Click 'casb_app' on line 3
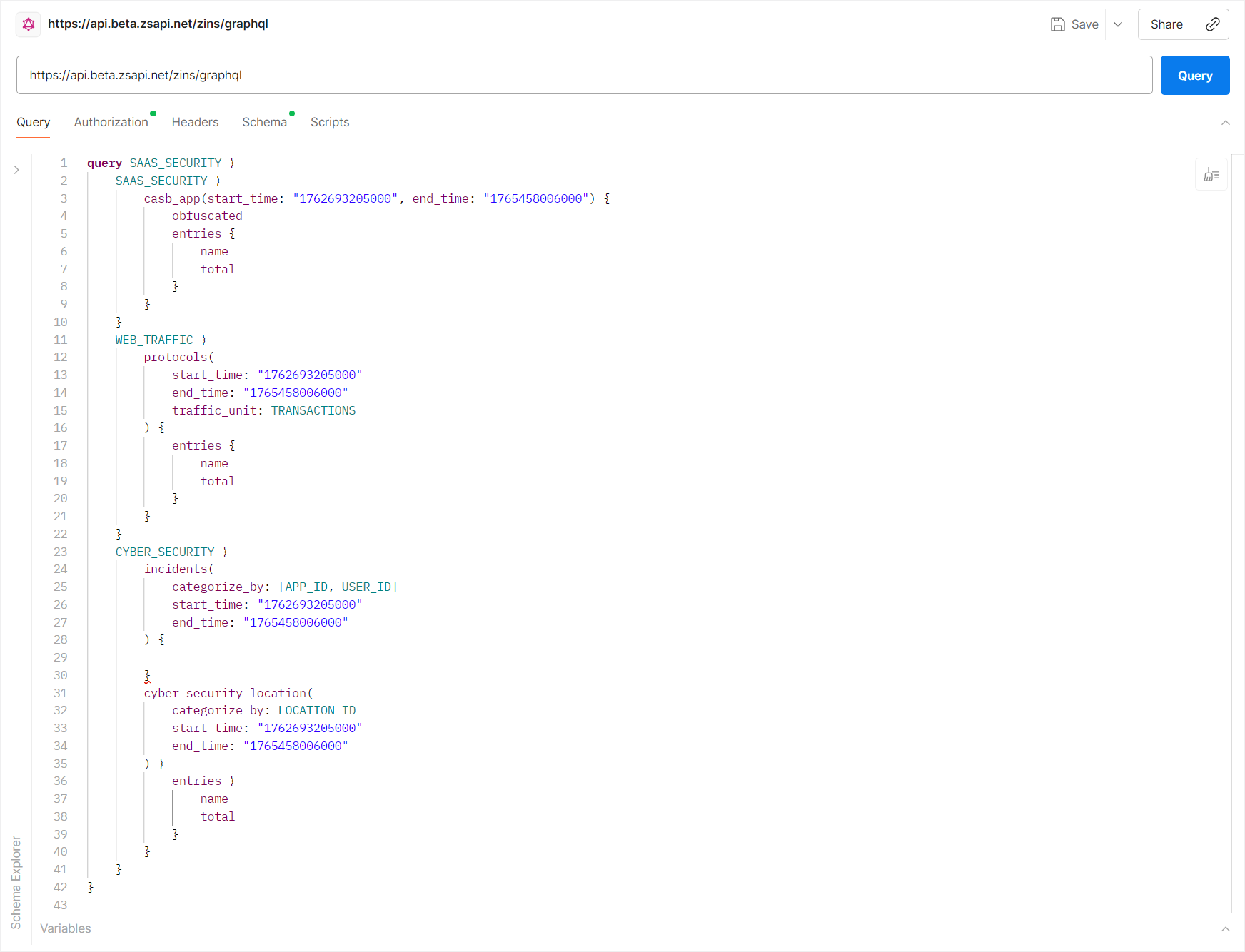 click(x=172, y=198)
